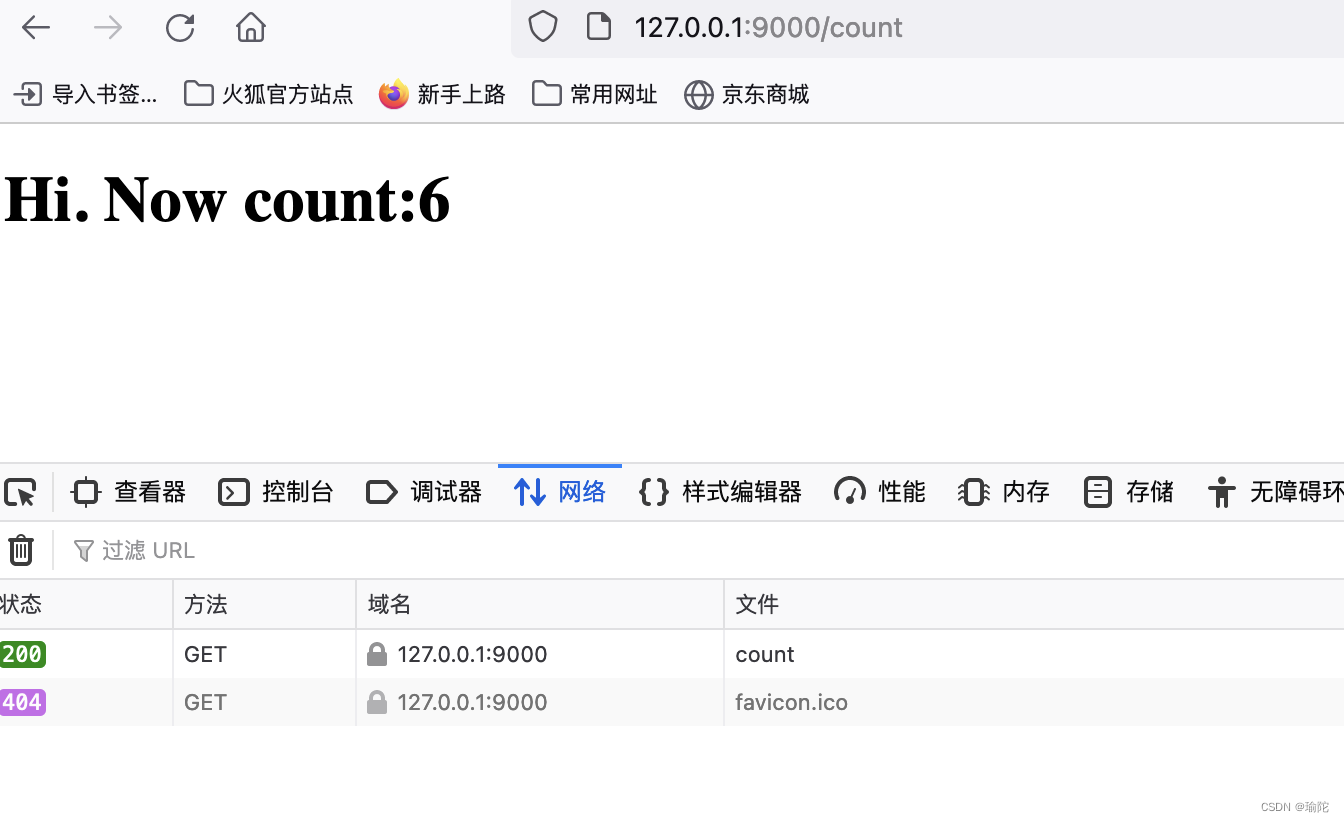
Task: Switch to the 控制台 console tab
Action: 276,492
